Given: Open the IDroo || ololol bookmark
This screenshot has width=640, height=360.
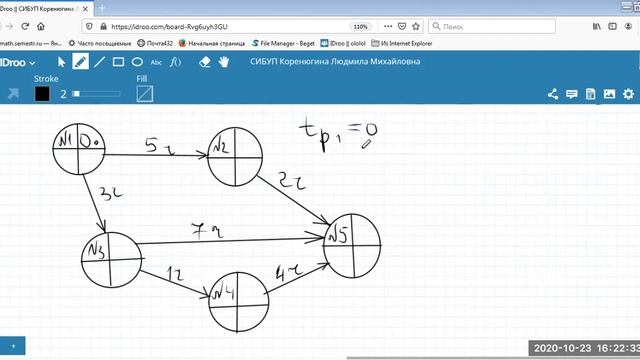Looking at the screenshot, I should 343,43.
